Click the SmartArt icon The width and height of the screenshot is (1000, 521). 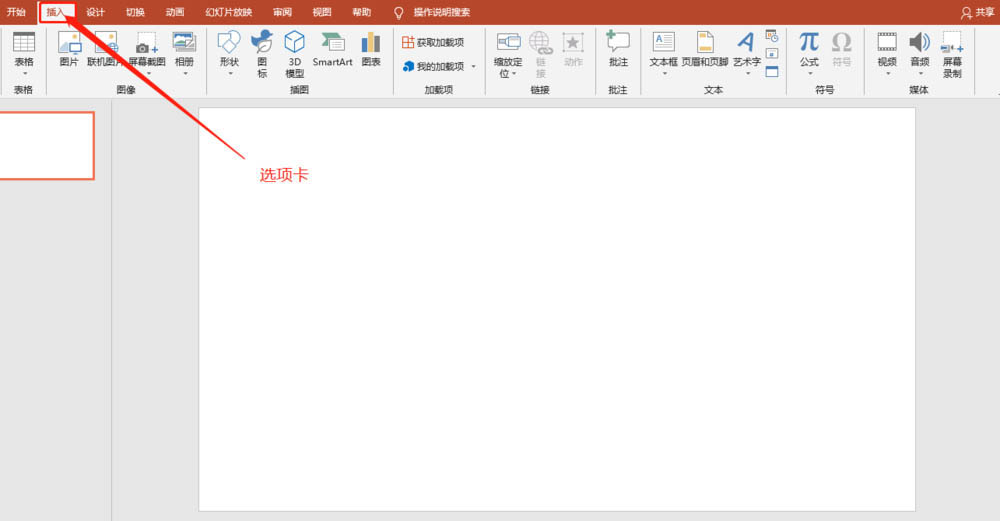(332, 42)
